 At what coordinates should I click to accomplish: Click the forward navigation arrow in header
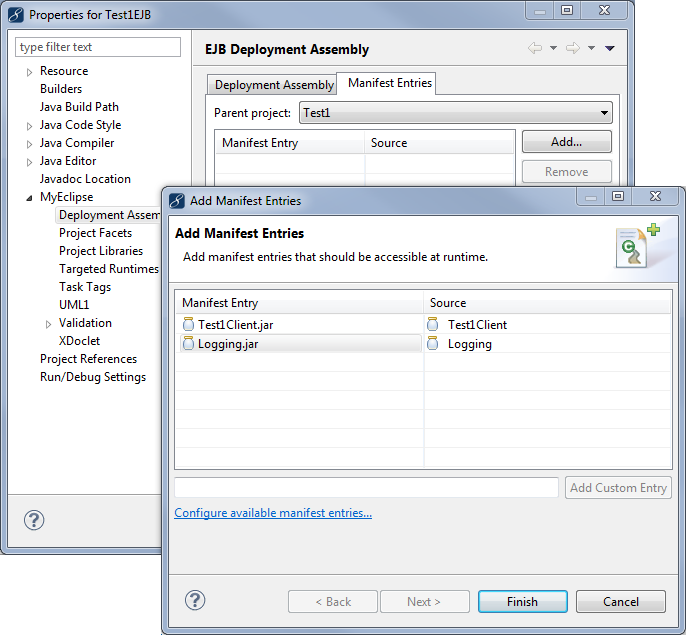click(x=573, y=48)
